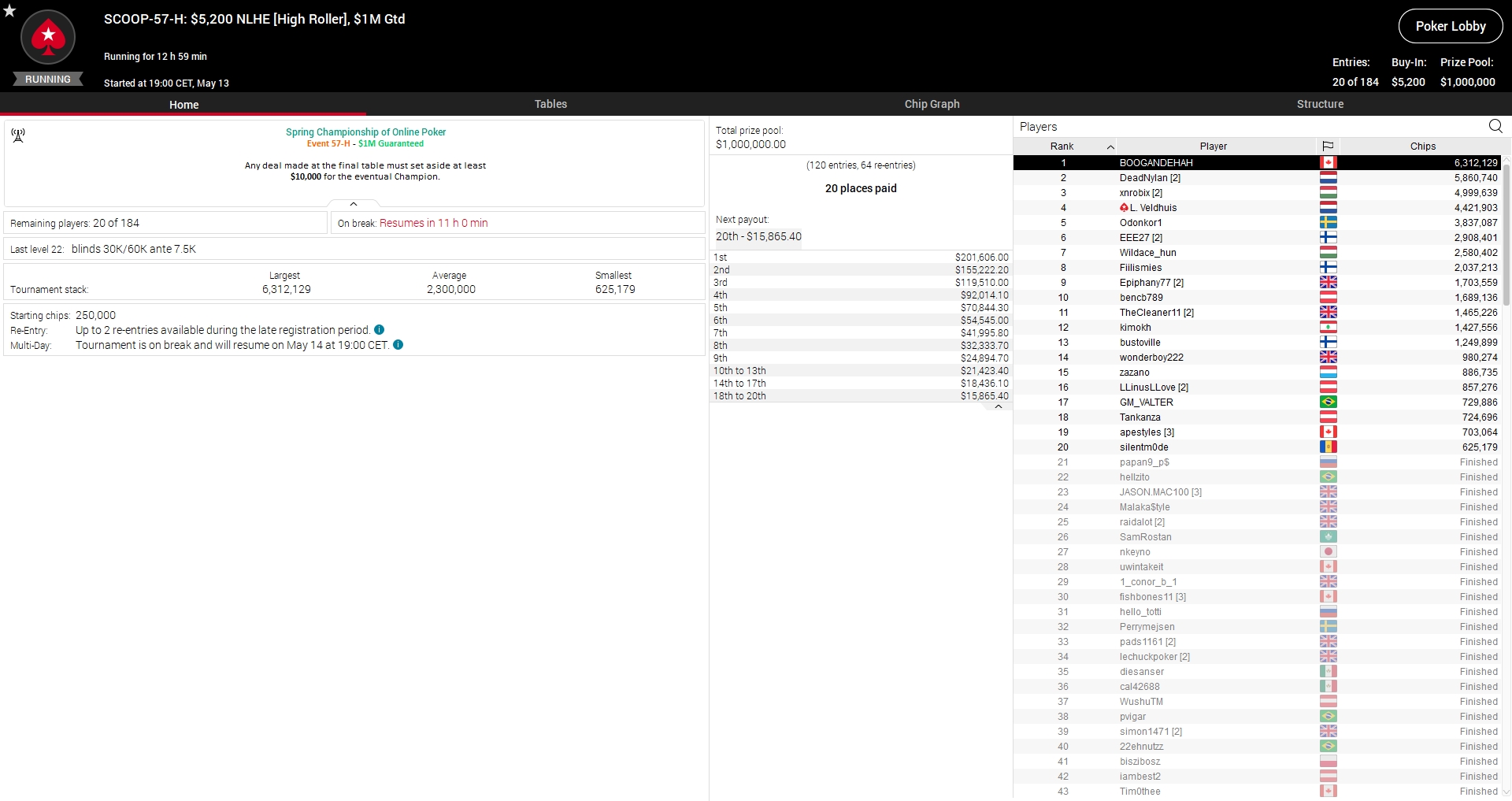The width and height of the screenshot is (1512, 801).
Task: Click BOOGANDEHAH's Canada flag icon
Action: pos(1328,163)
